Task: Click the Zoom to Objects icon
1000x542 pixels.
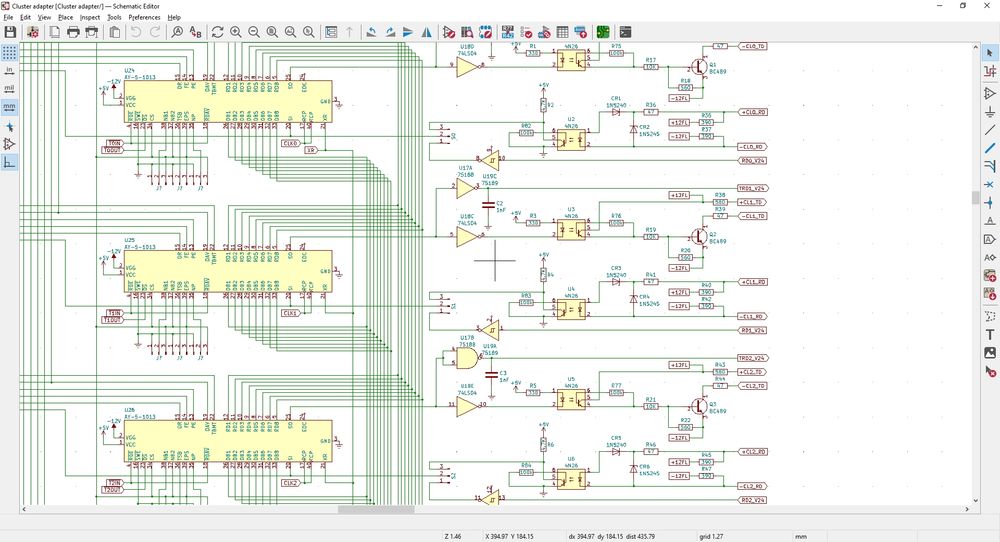Action: tap(291, 32)
